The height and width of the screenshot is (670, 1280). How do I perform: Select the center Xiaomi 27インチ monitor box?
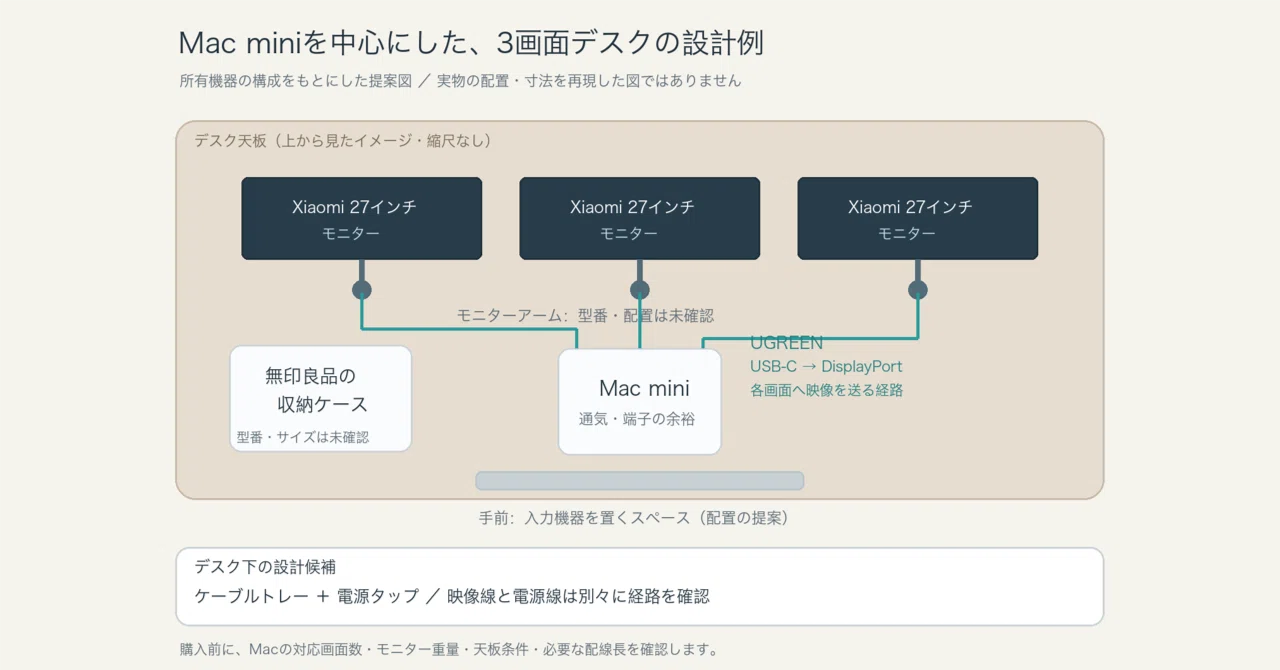(640, 219)
